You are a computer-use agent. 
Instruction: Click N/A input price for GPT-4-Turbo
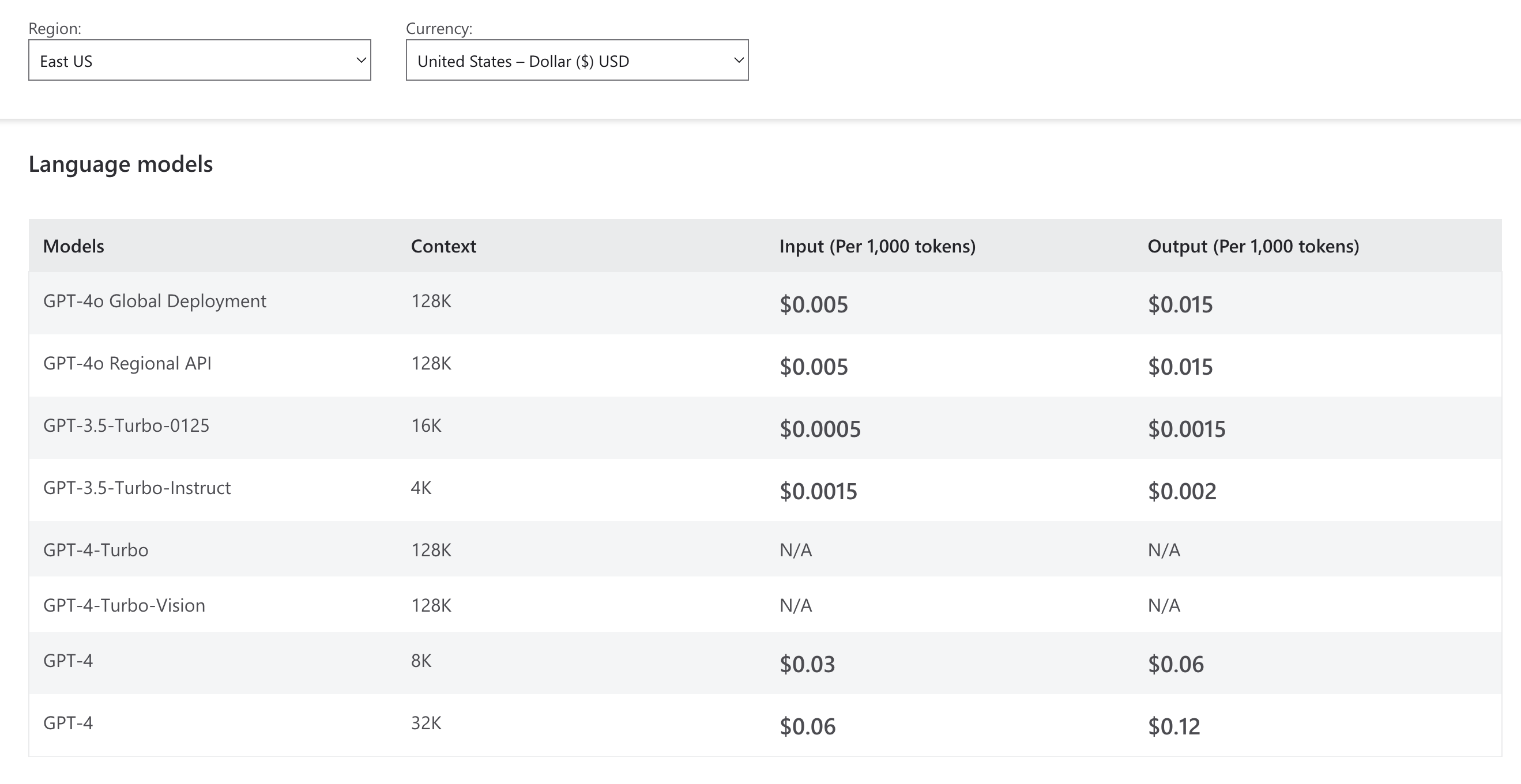tap(795, 550)
